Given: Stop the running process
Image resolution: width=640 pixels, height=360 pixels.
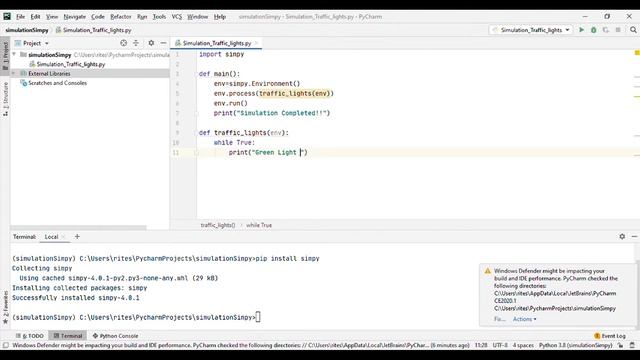Looking at the screenshot, I should click(x=618, y=30).
